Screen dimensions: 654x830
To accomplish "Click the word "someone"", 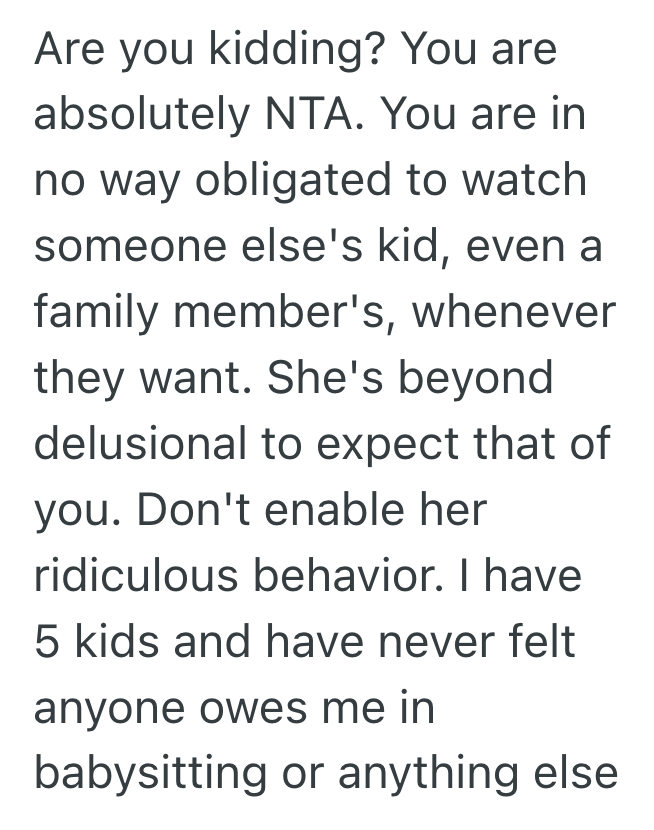I will pos(128,246).
